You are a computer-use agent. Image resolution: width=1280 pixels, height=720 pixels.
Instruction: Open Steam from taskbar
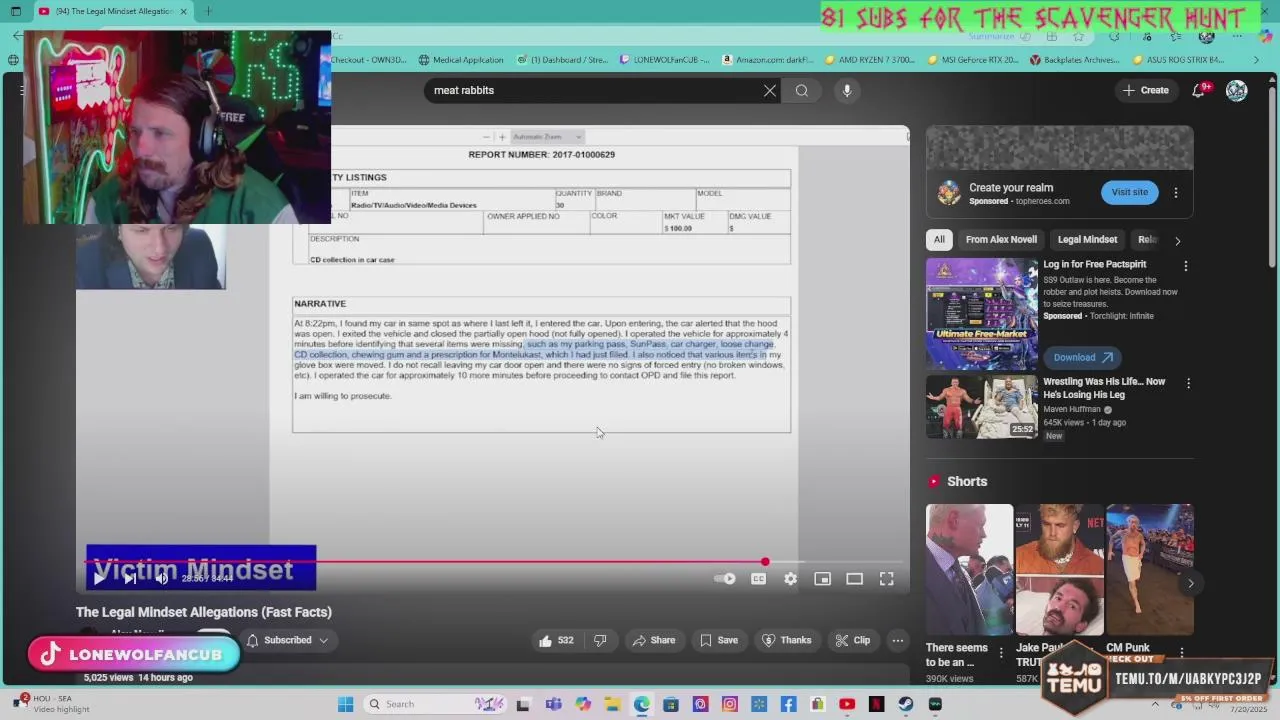[906, 704]
